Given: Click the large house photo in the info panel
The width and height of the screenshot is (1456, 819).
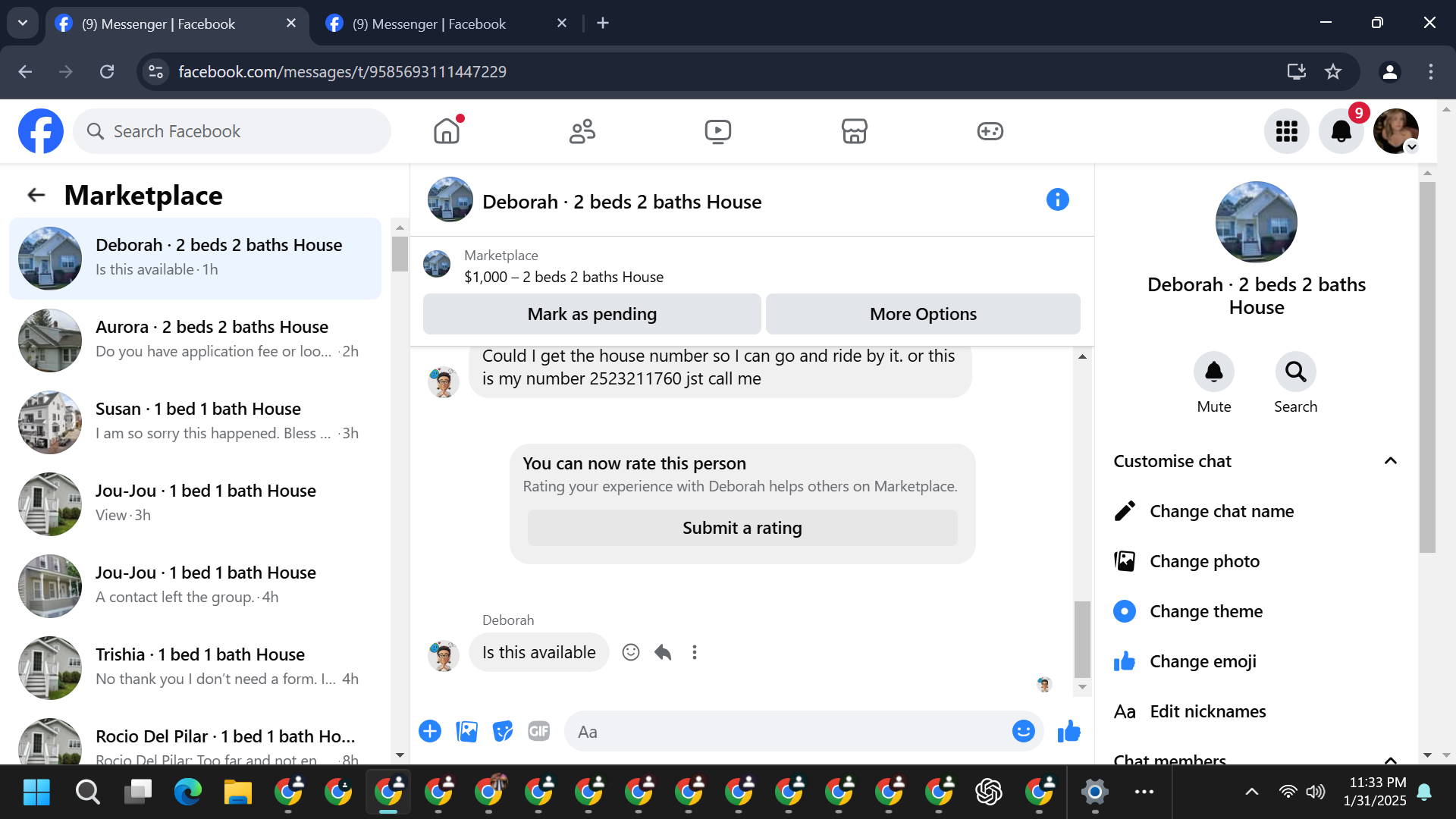Looking at the screenshot, I should click(1257, 222).
